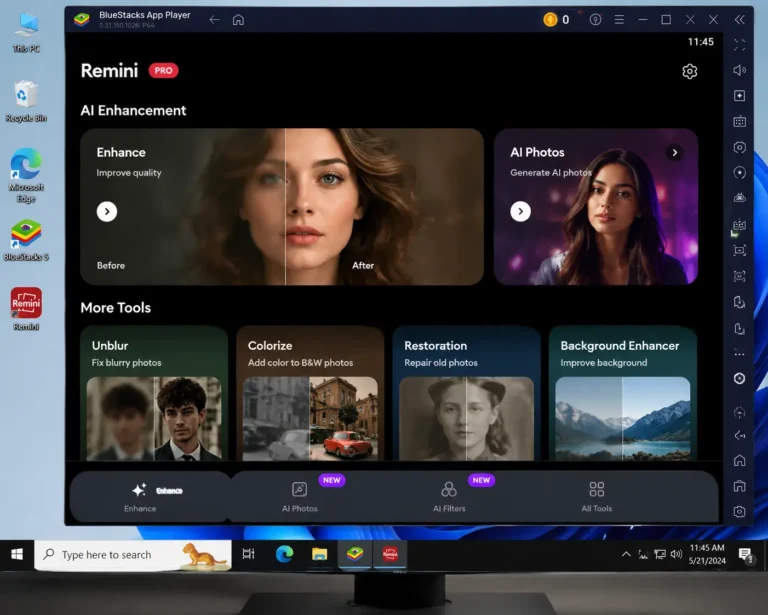Open Windows notification center

pos(745,554)
